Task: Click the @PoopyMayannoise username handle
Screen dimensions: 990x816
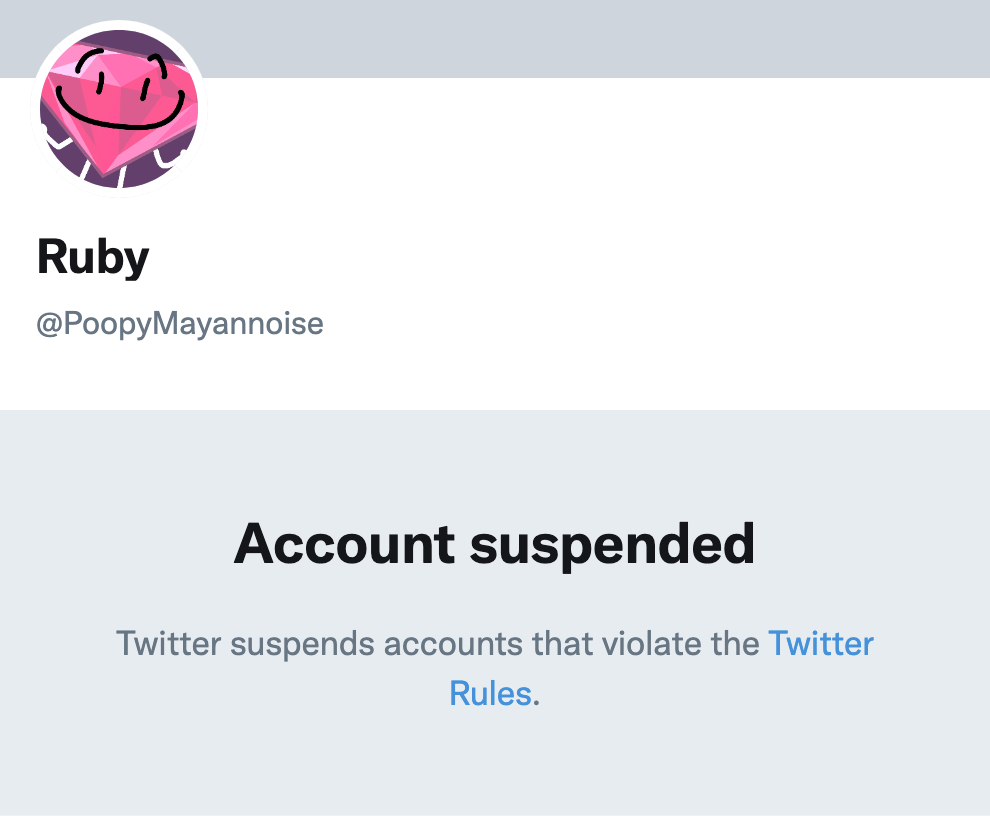Action: (x=180, y=323)
